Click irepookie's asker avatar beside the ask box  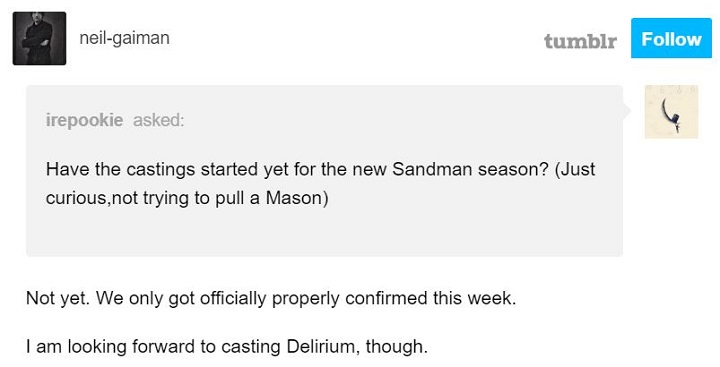click(671, 112)
